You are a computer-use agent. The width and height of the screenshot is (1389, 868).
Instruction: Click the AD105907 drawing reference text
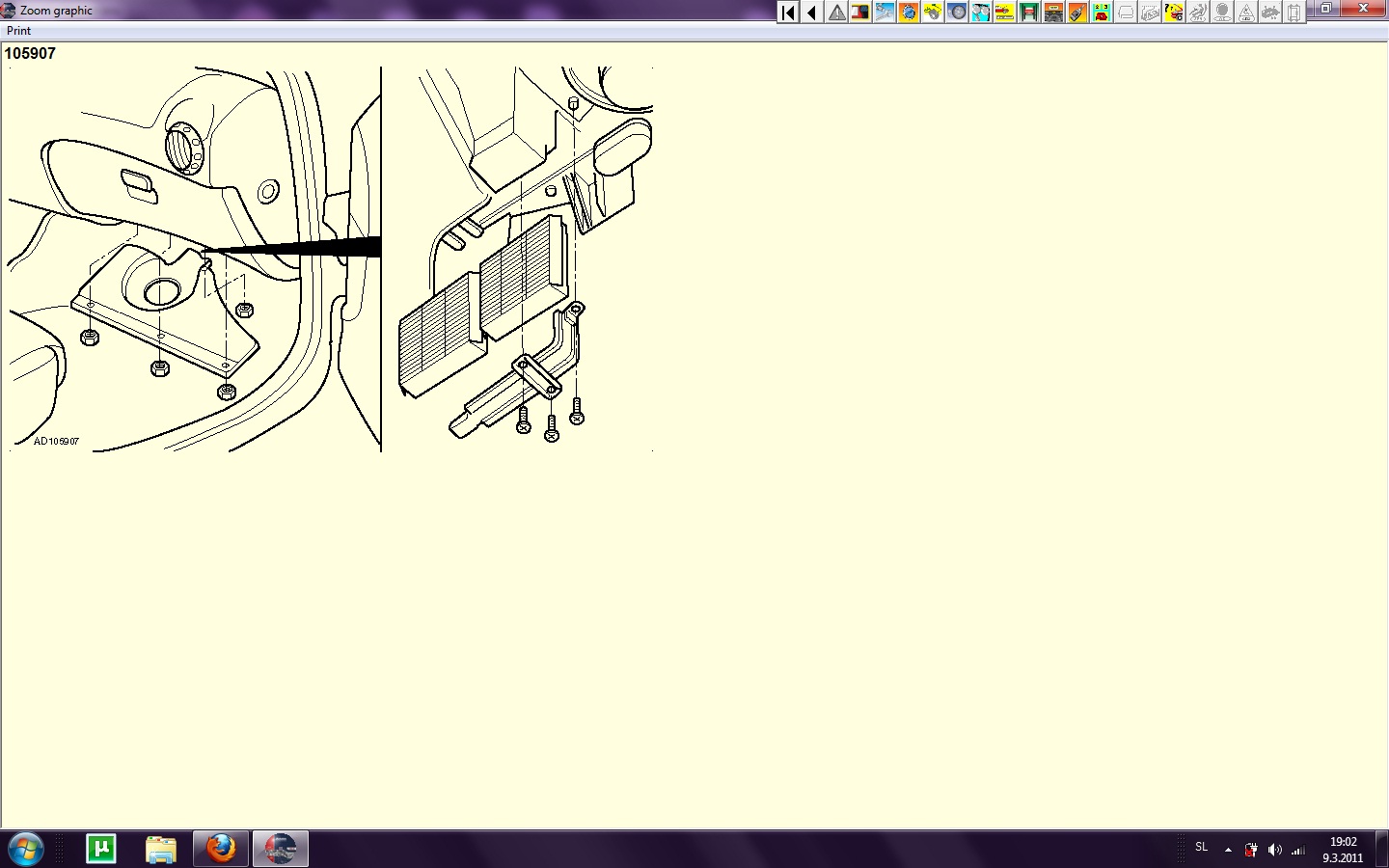[x=56, y=442]
